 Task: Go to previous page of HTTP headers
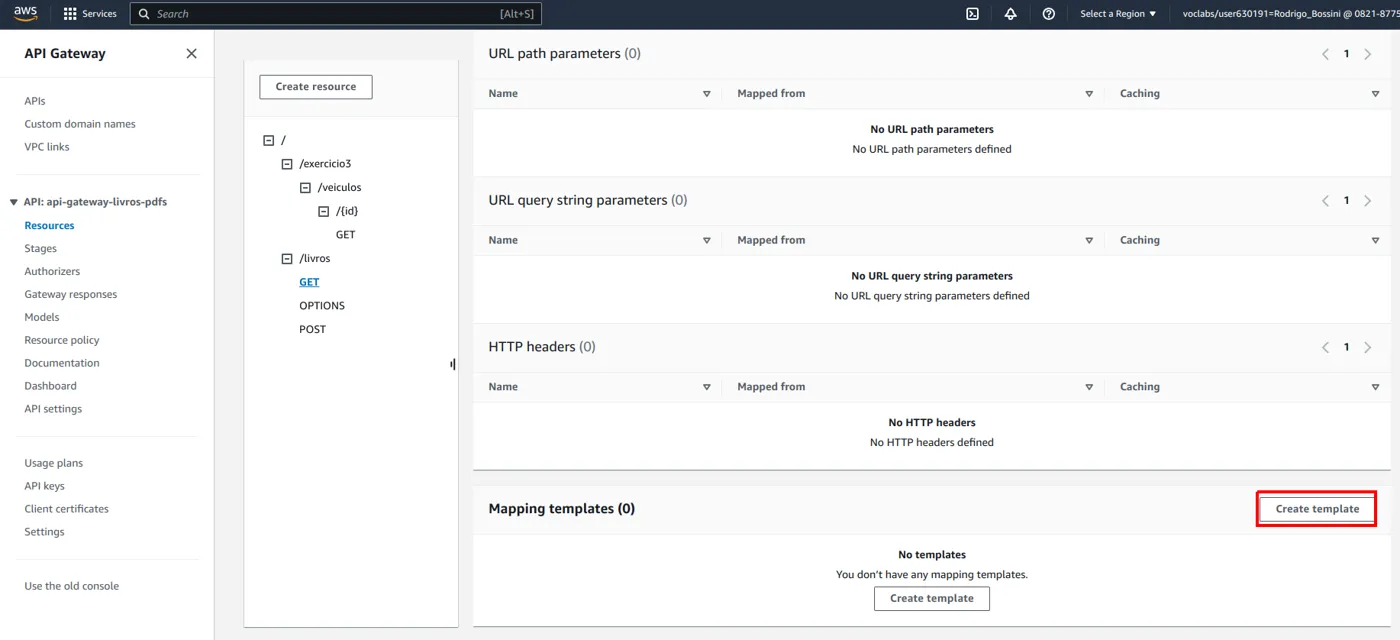pos(1325,347)
